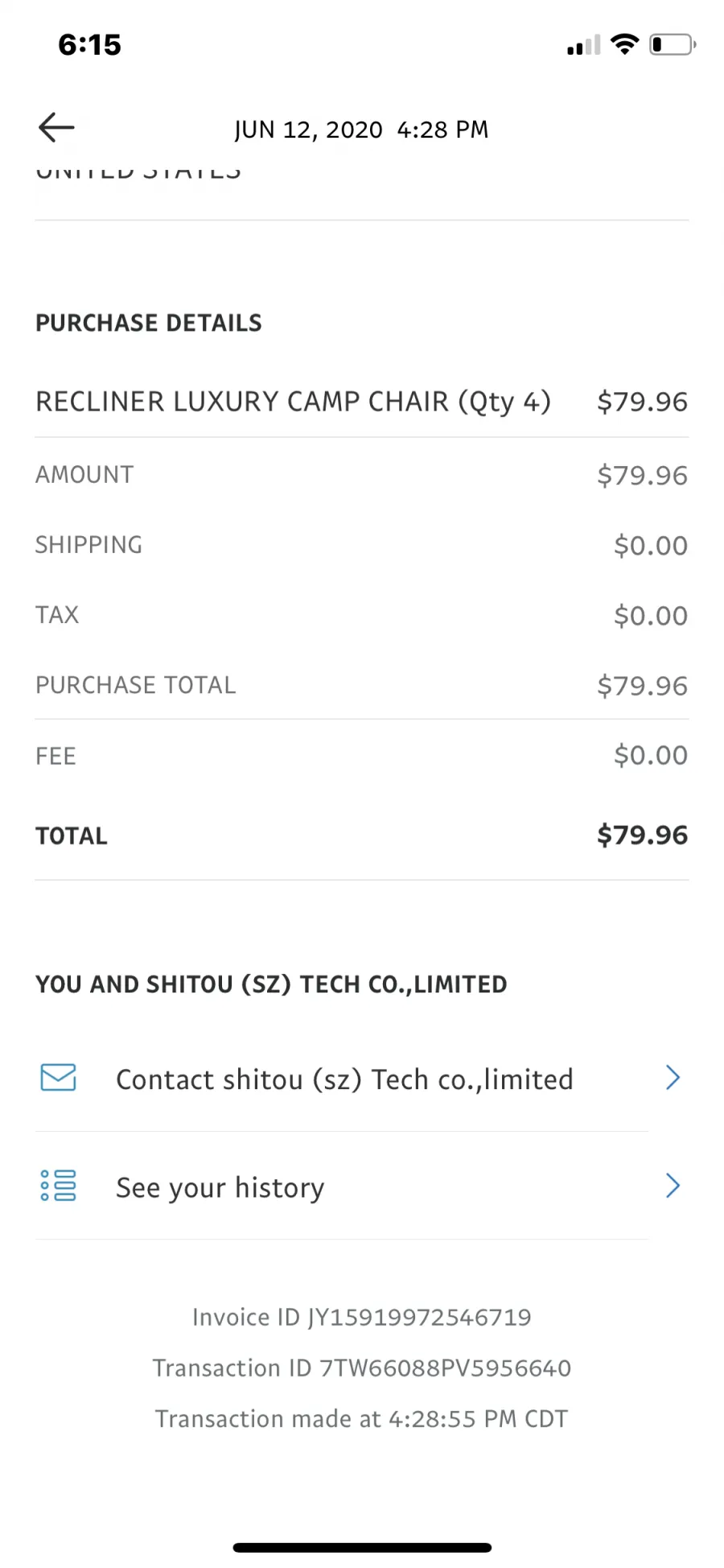Tap the PURCHASE TOTAL row

pos(361,685)
